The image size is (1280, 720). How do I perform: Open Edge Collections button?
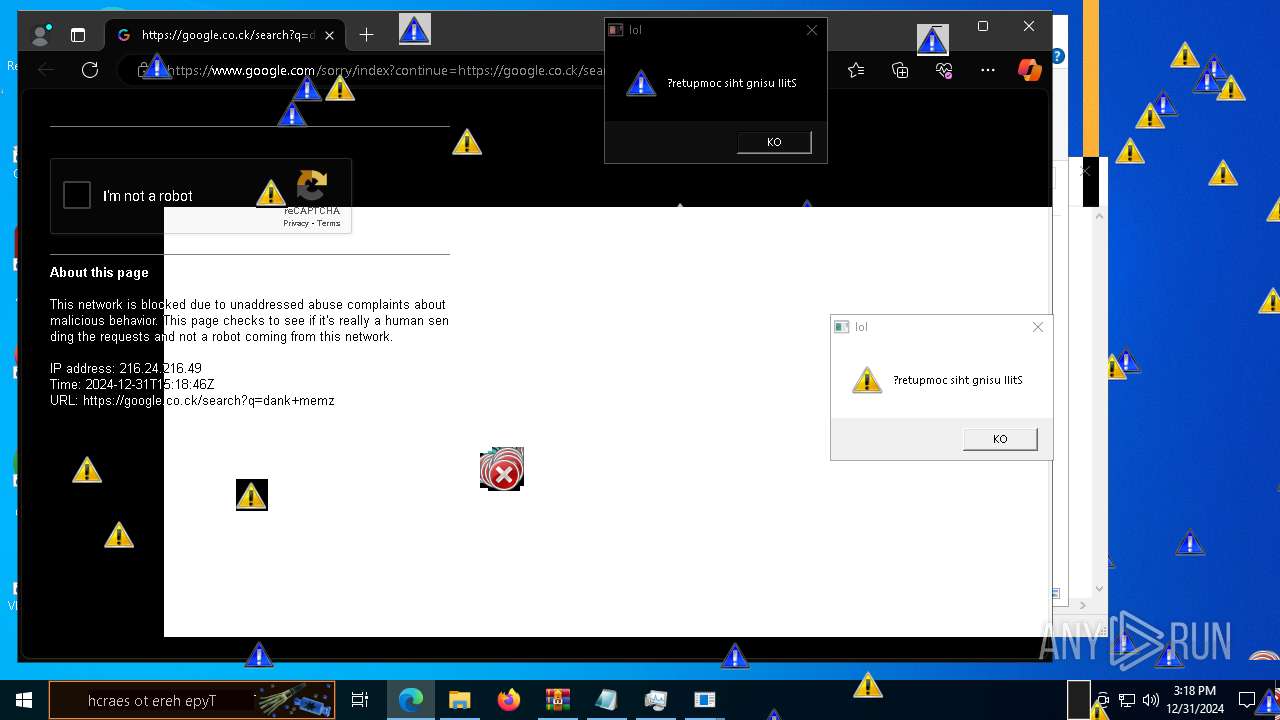coord(900,70)
